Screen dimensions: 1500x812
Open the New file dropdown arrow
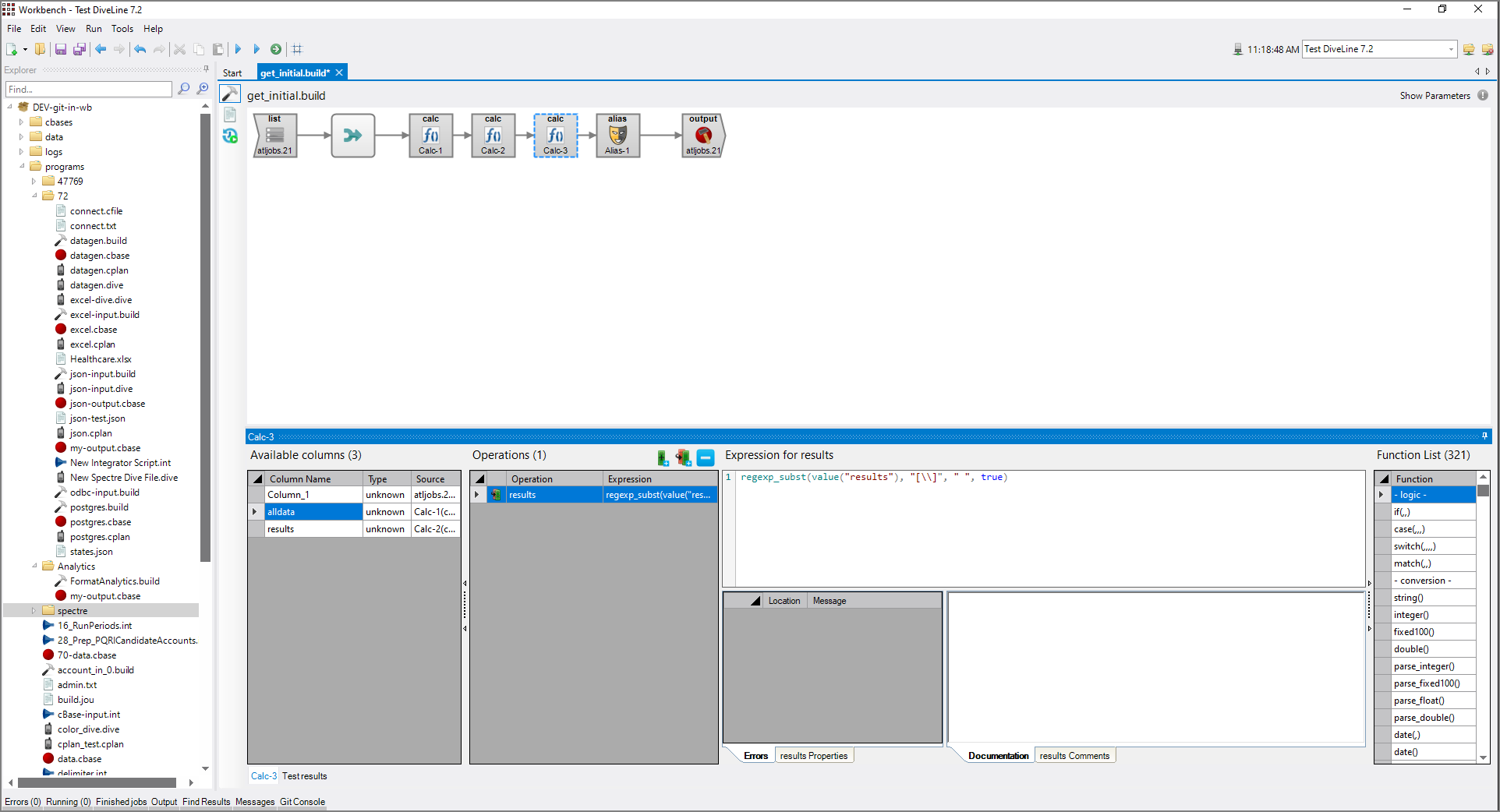[x=25, y=49]
